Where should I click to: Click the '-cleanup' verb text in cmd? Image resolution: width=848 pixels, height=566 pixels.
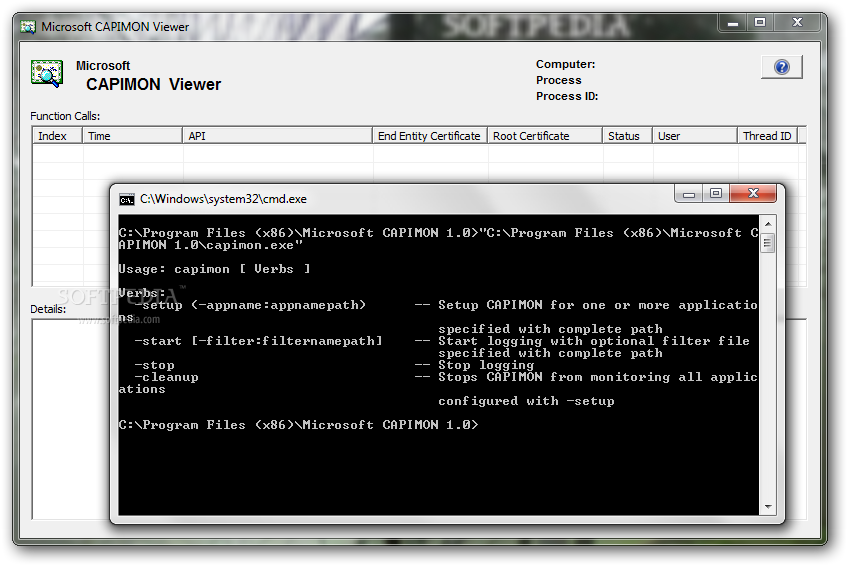pos(167,377)
